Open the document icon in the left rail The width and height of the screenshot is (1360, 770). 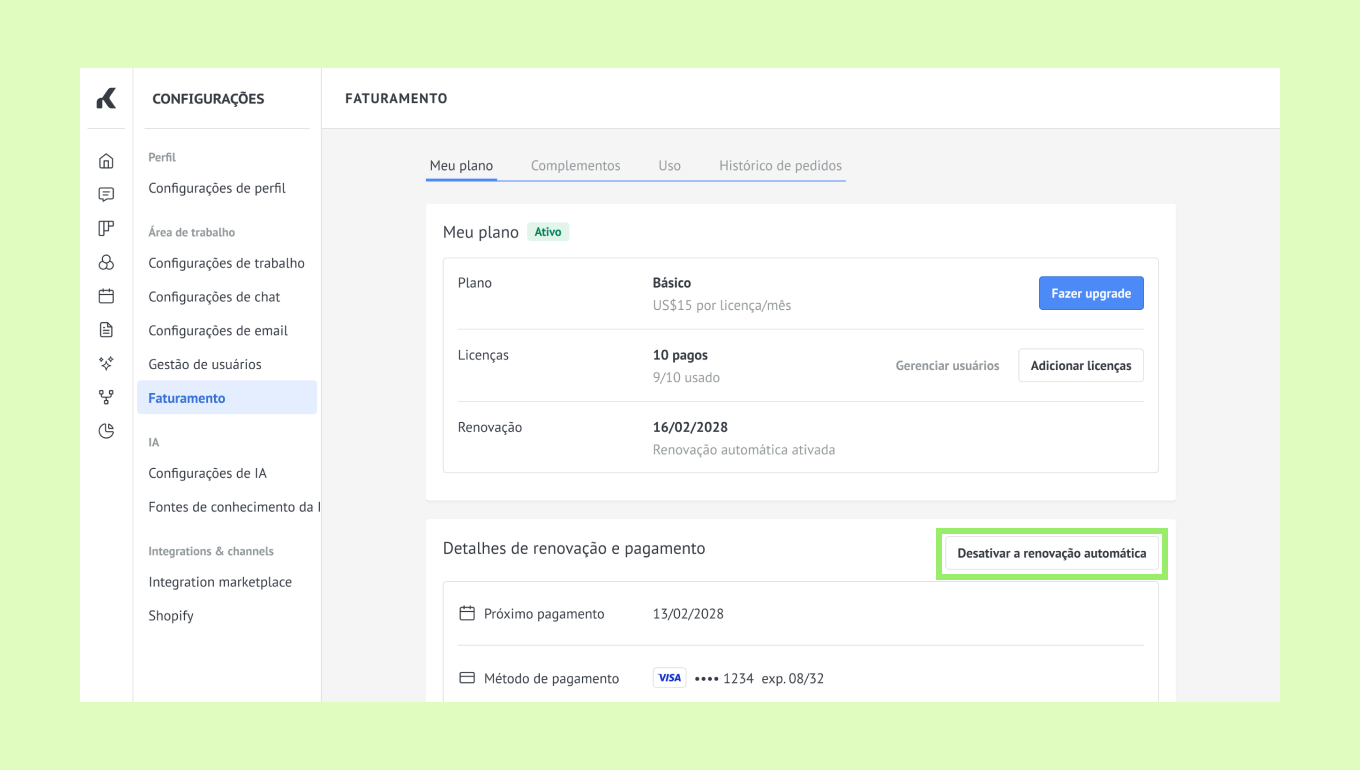click(106, 330)
